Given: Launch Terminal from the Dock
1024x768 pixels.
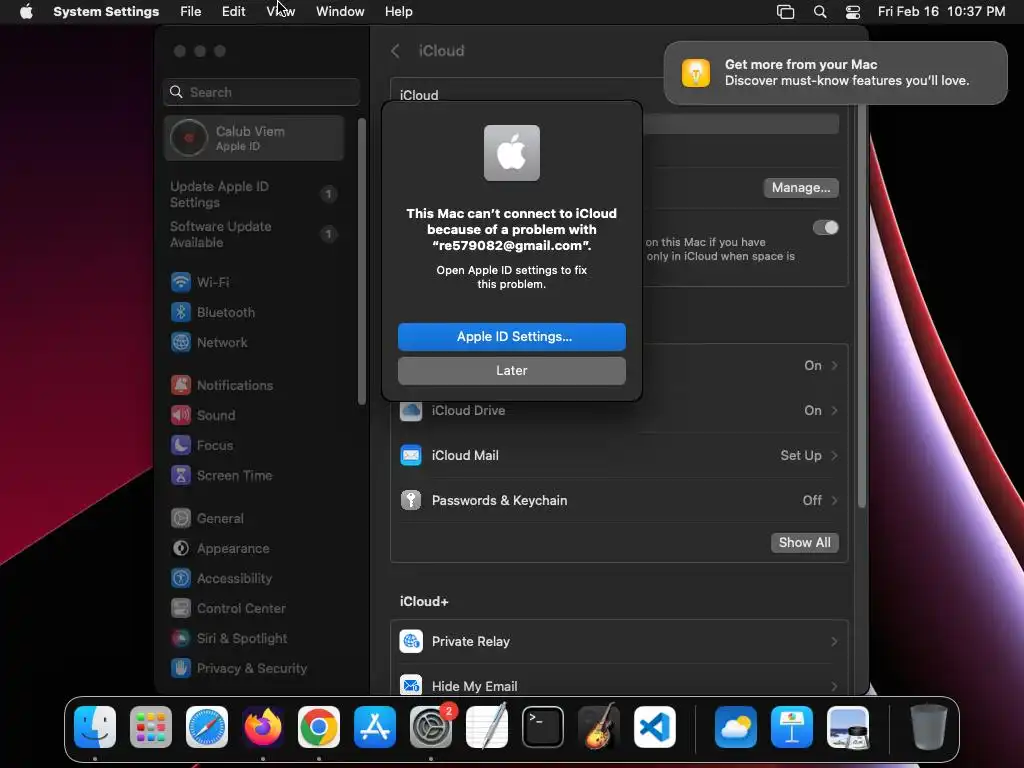Looking at the screenshot, I should (x=543, y=727).
